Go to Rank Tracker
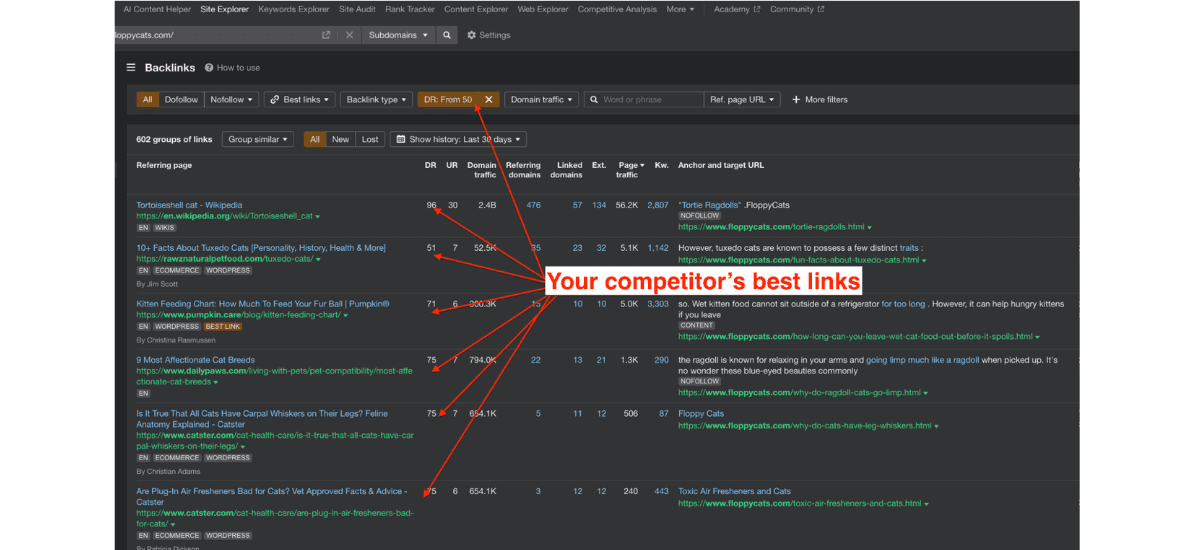 click(x=410, y=9)
